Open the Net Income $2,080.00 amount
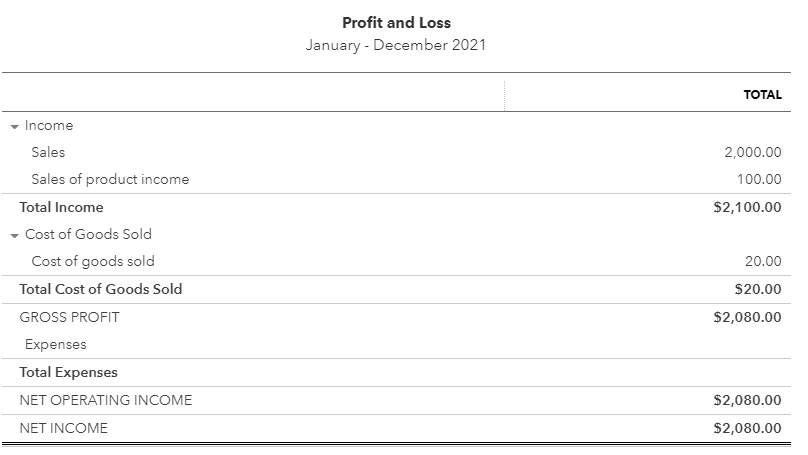The width and height of the screenshot is (808, 455). (x=747, y=428)
